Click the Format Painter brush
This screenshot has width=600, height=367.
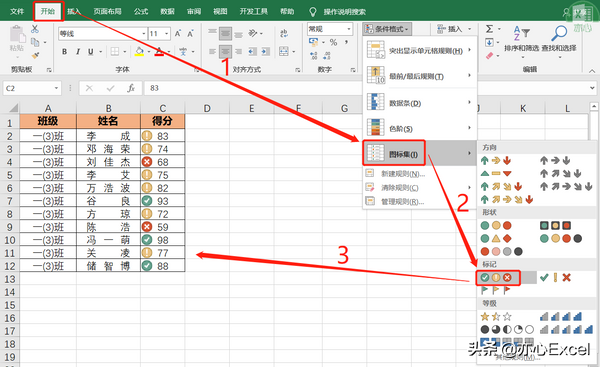35,55
